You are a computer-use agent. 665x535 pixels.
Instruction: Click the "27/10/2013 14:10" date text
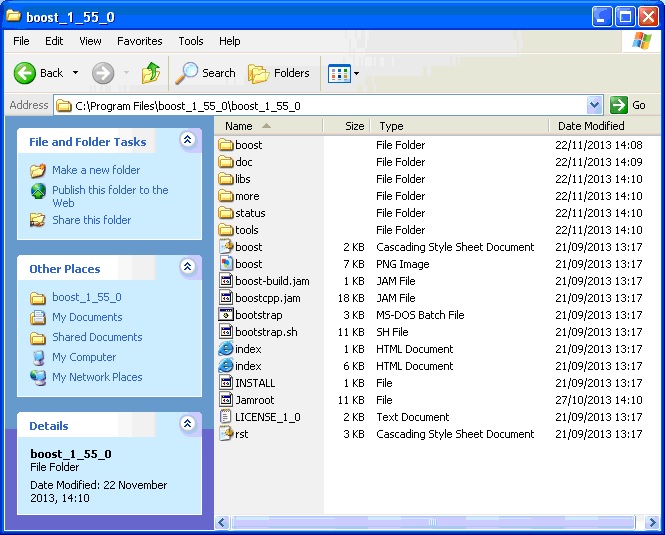(598, 400)
